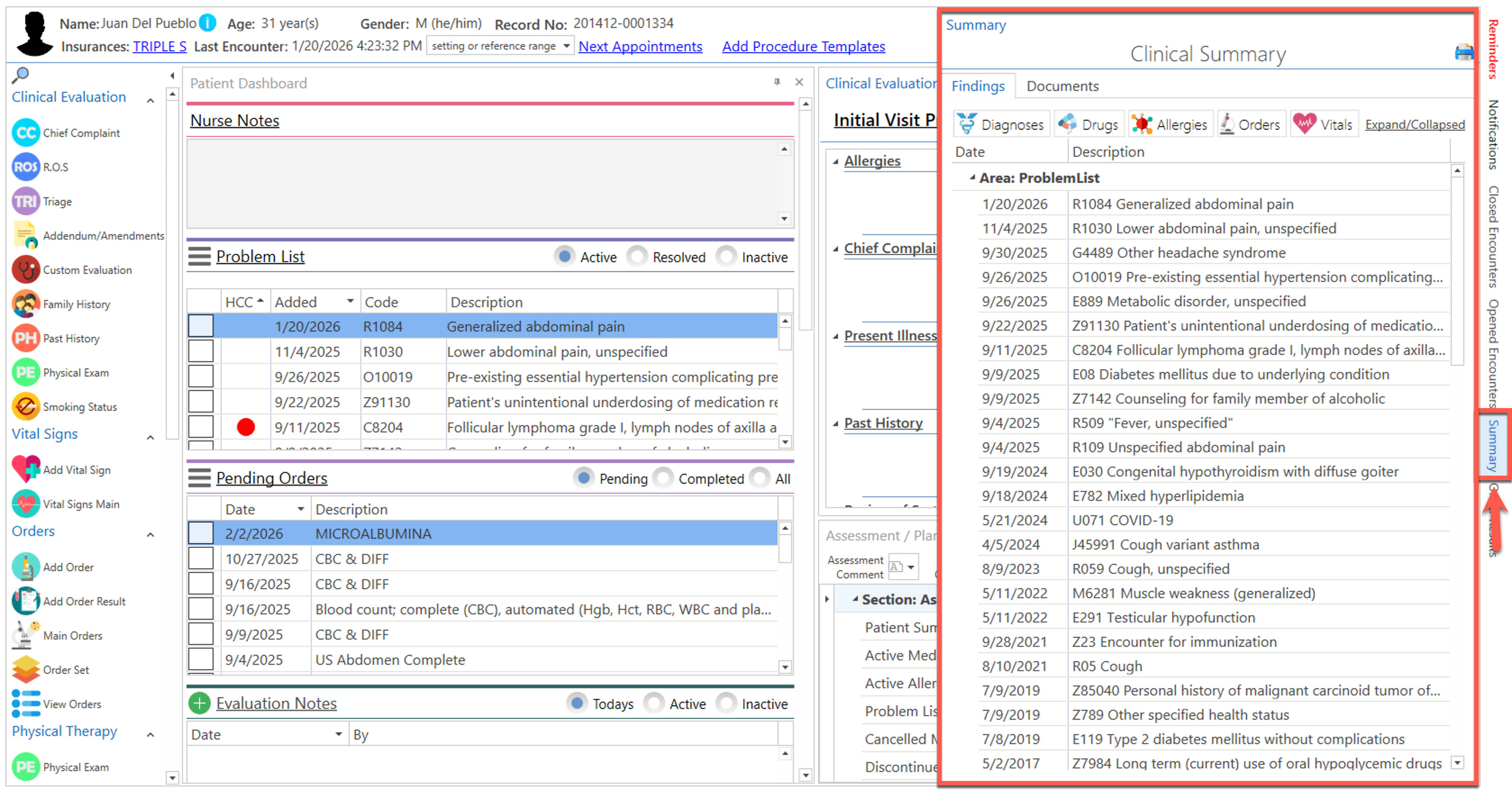Screen dimensions: 1512x790
Task: Click the patient info icon beside name
Action: tap(208, 23)
